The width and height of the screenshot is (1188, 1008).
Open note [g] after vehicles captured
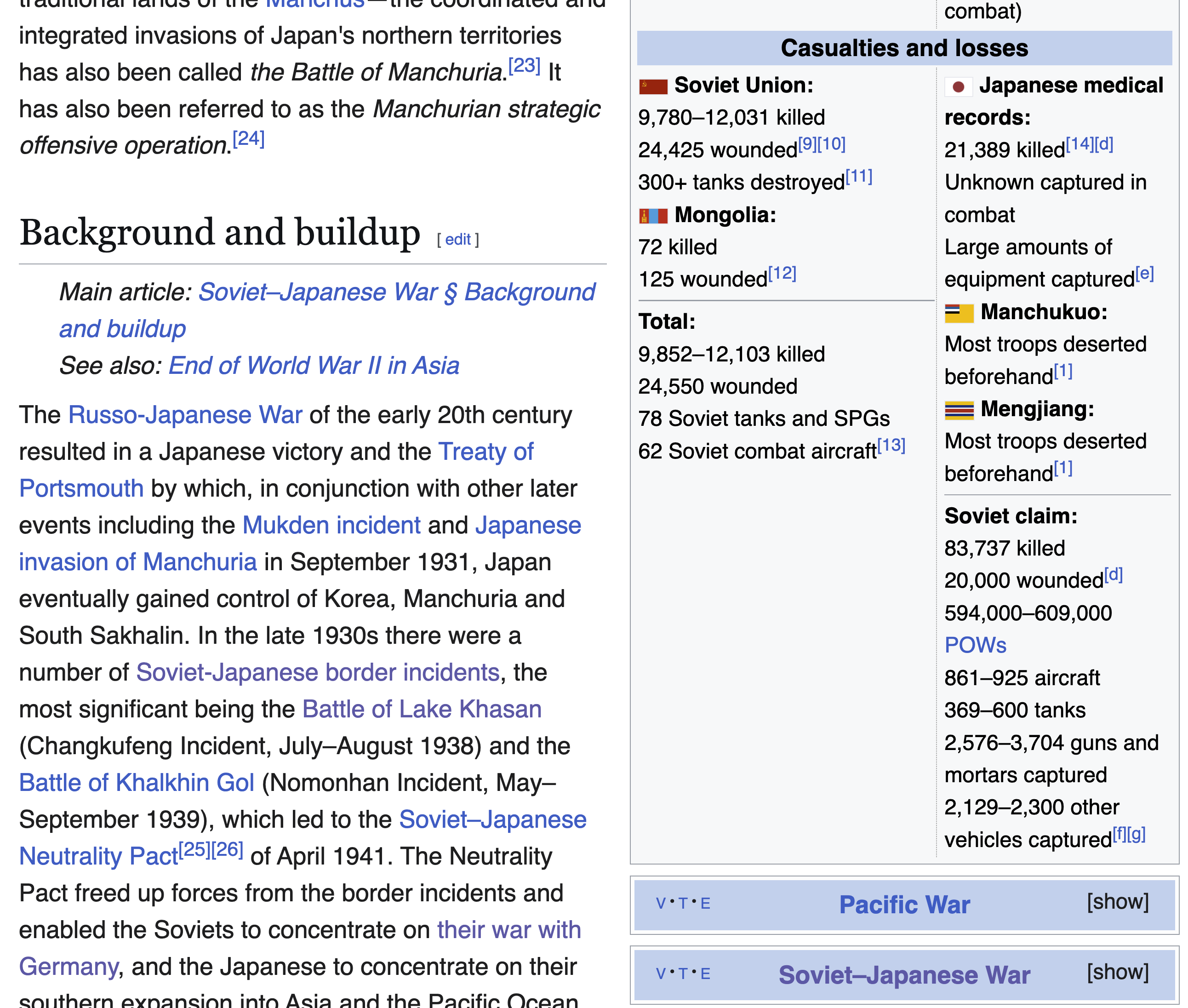coord(1136,834)
